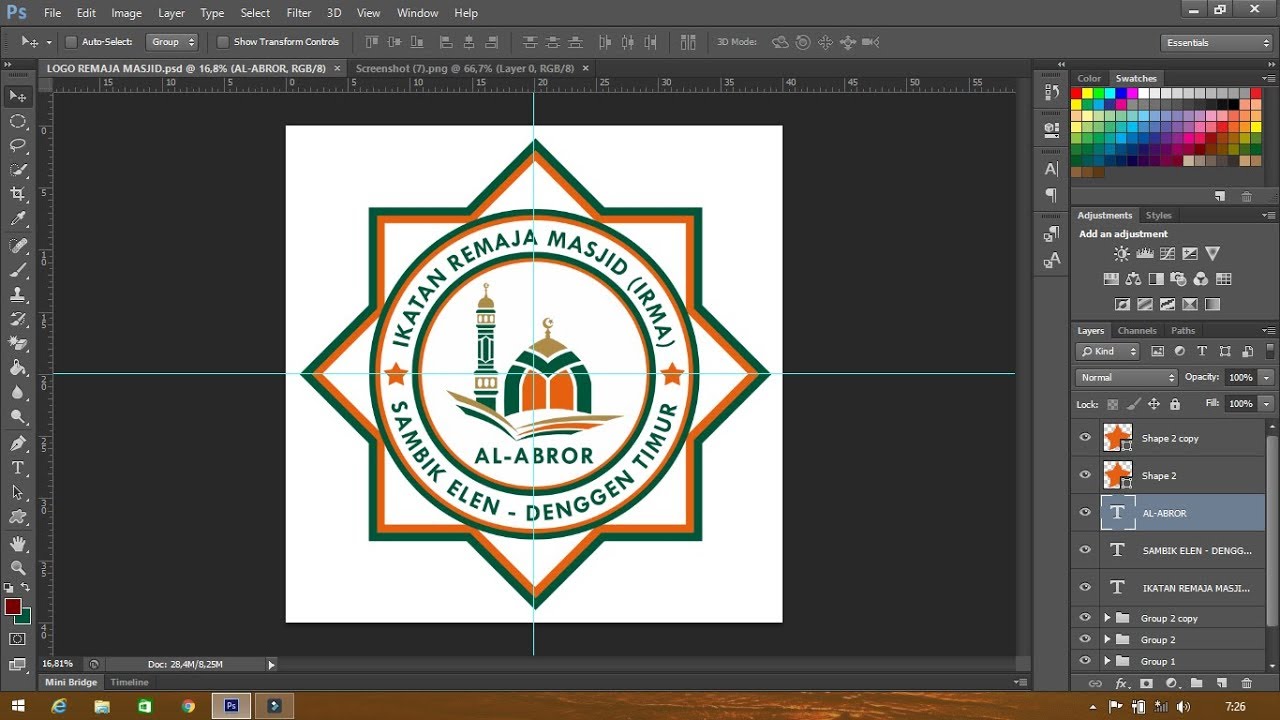1280x720 pixels.
Task: Open the Auto-Select Group dropdown
Action: pyautogui.click(x=172, y=42)
